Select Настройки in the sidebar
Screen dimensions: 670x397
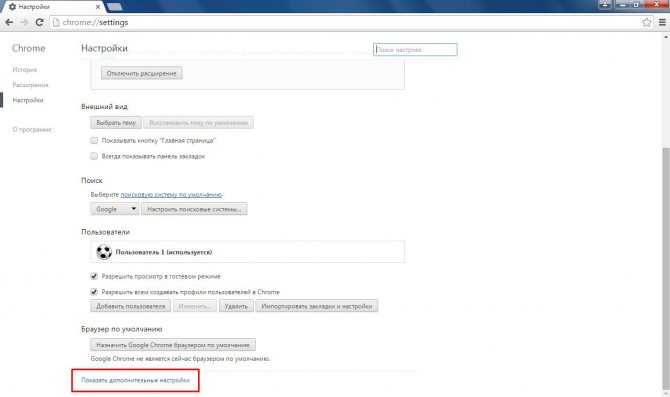point(28,100)
